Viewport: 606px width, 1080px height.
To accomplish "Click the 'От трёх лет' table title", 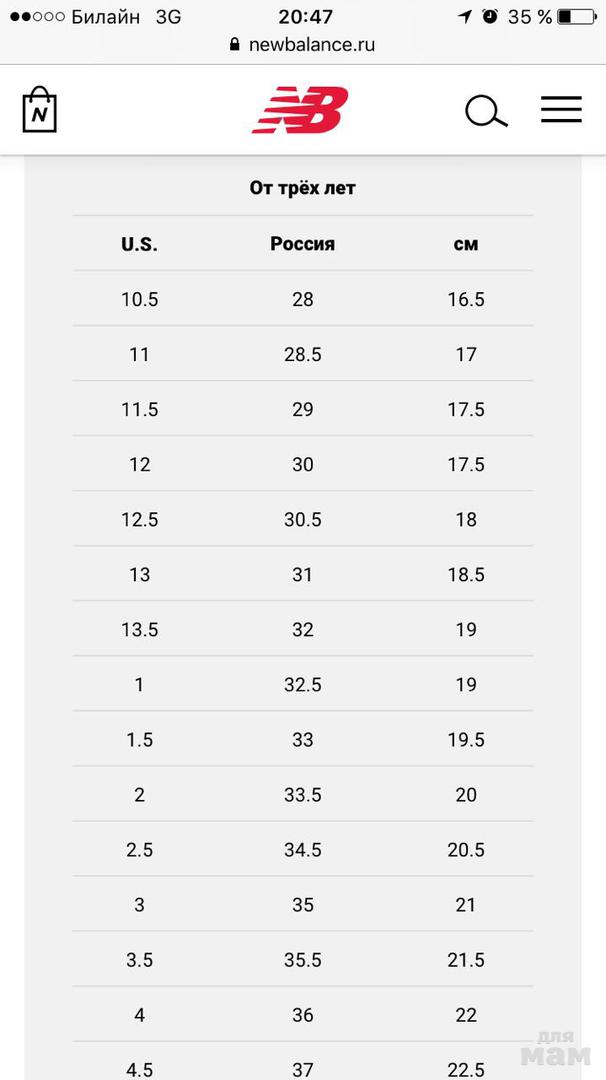I will [x=302, y=188].
